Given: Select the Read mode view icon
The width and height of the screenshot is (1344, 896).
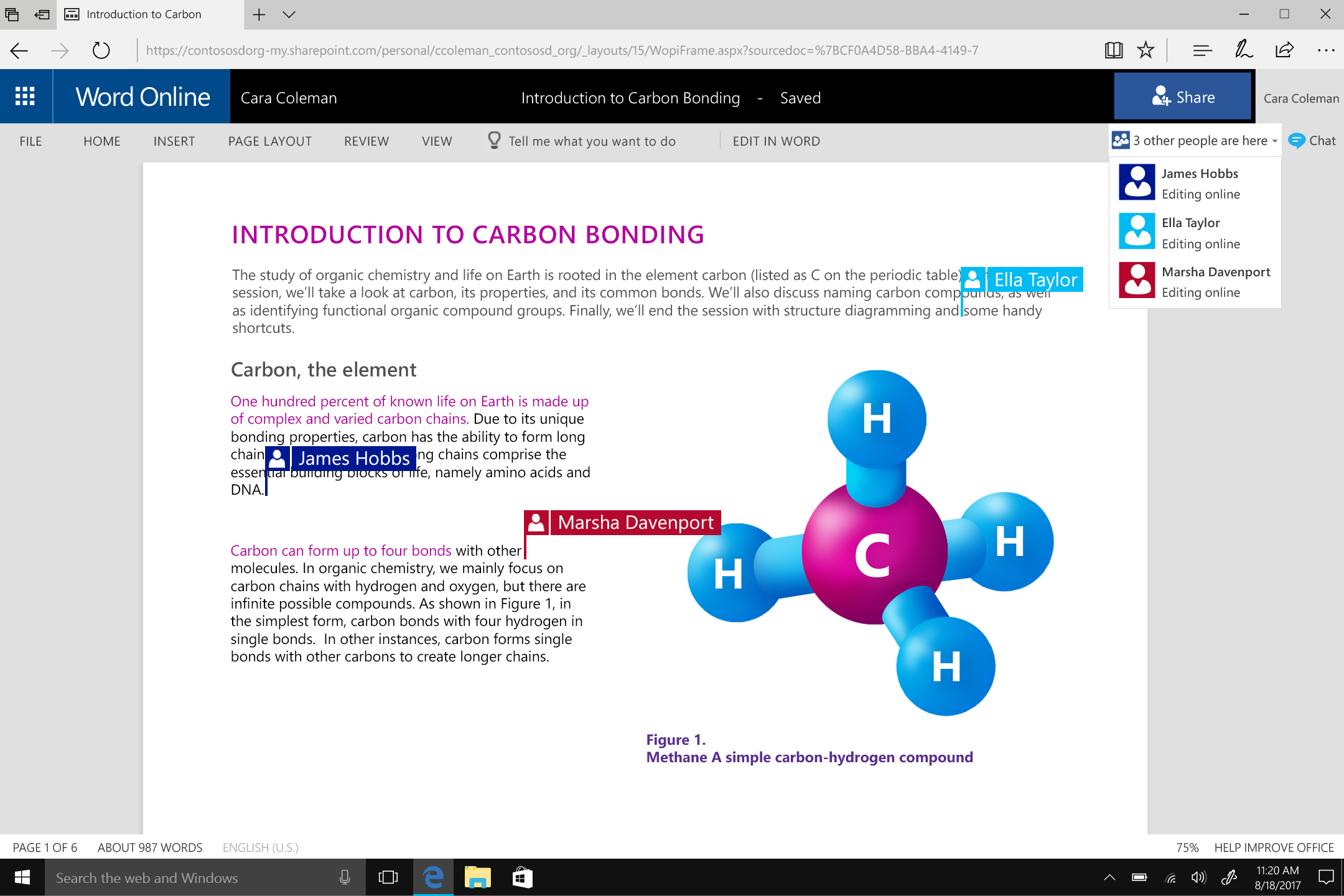Looking at the screenshot, I should coord(1113,48).
